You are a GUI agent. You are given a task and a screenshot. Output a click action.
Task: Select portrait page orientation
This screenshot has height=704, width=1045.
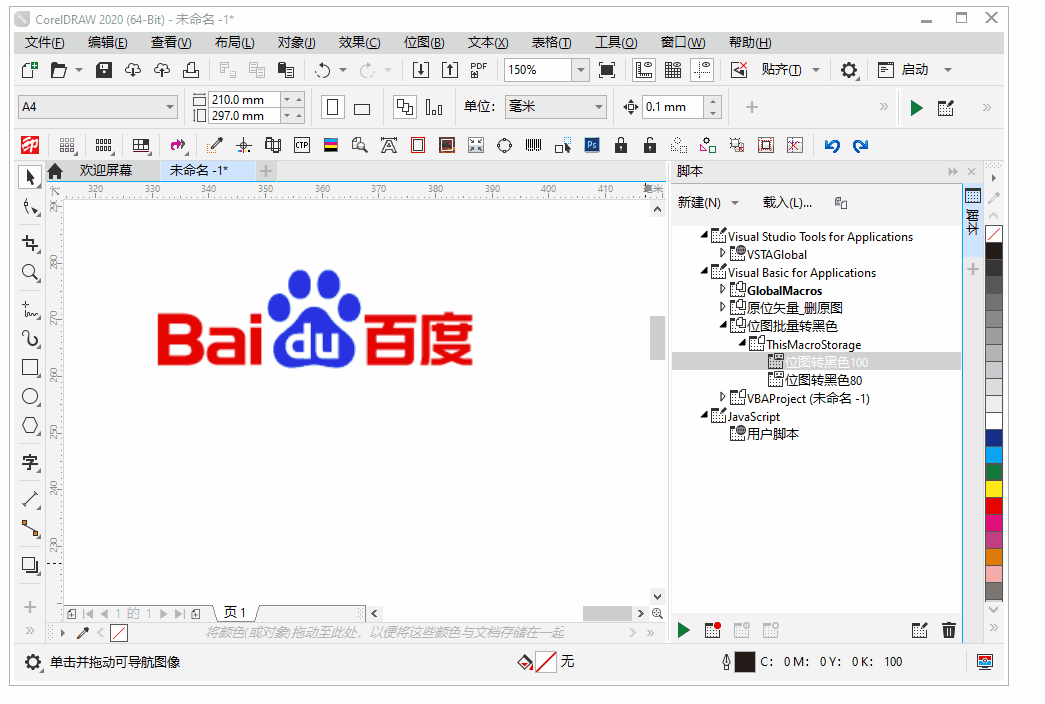(x=333, y=107)
